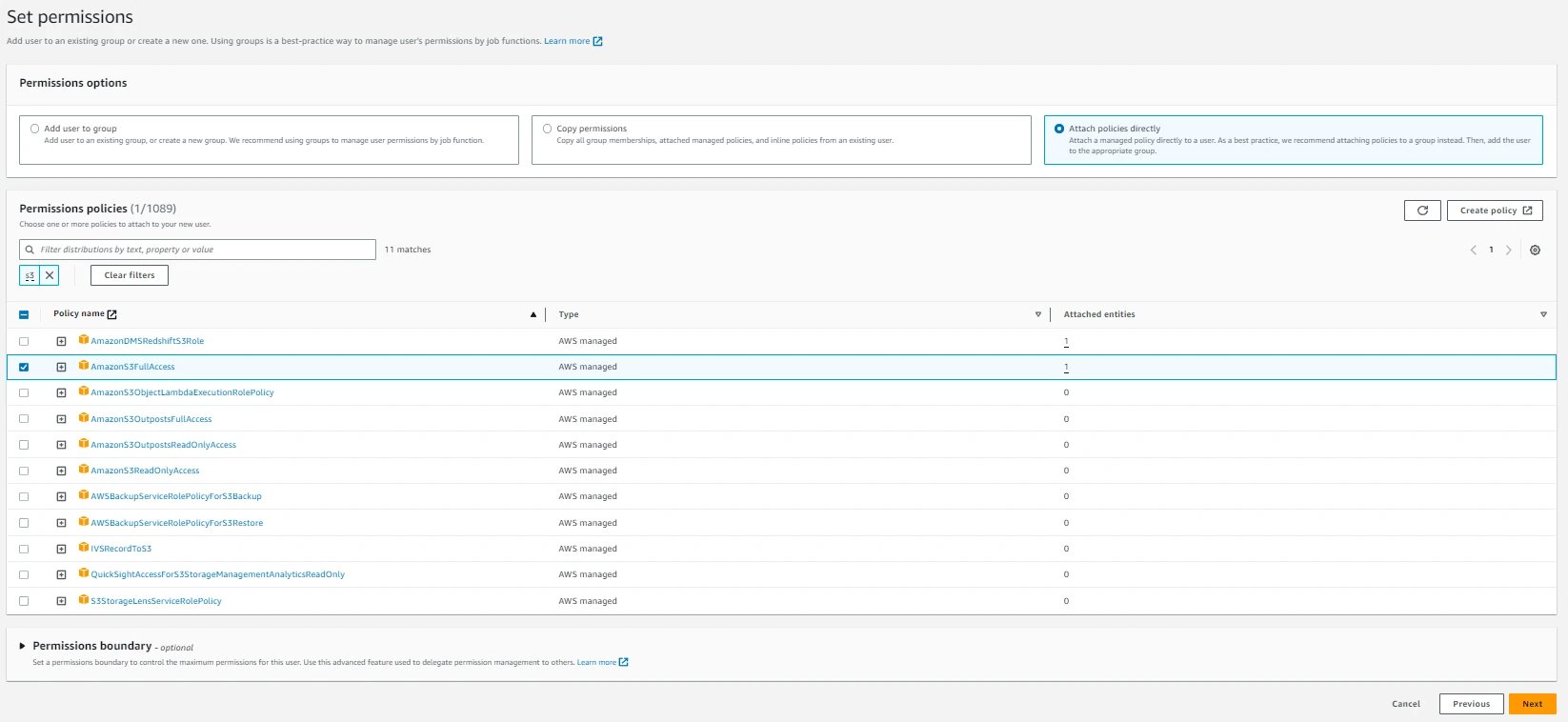Click the policy icon beside AWSBackupServiceRolePolicyForS3Restore
The image size is (1568, 722).
[84, 522]
